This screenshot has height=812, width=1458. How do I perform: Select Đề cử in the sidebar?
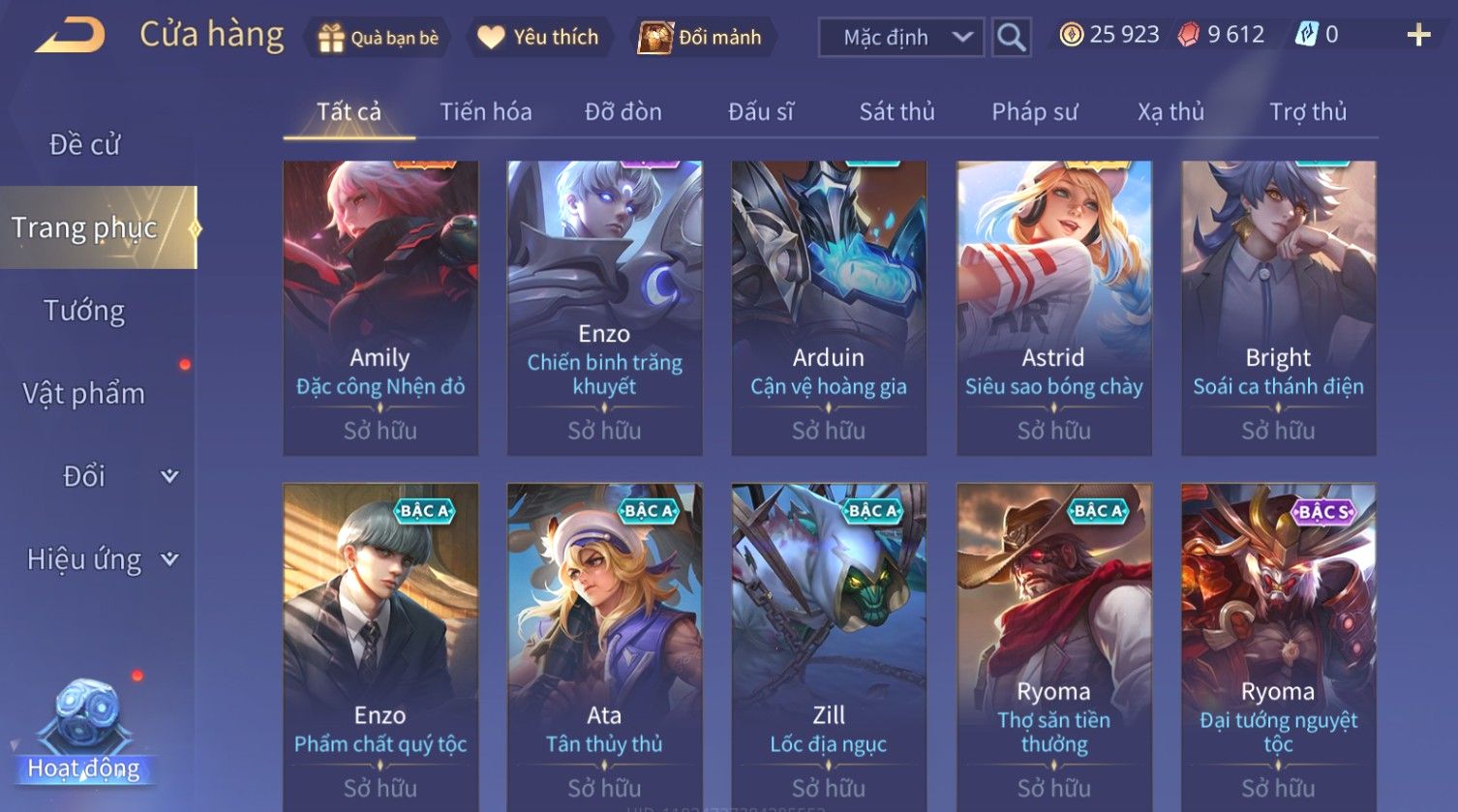[84, 145]
